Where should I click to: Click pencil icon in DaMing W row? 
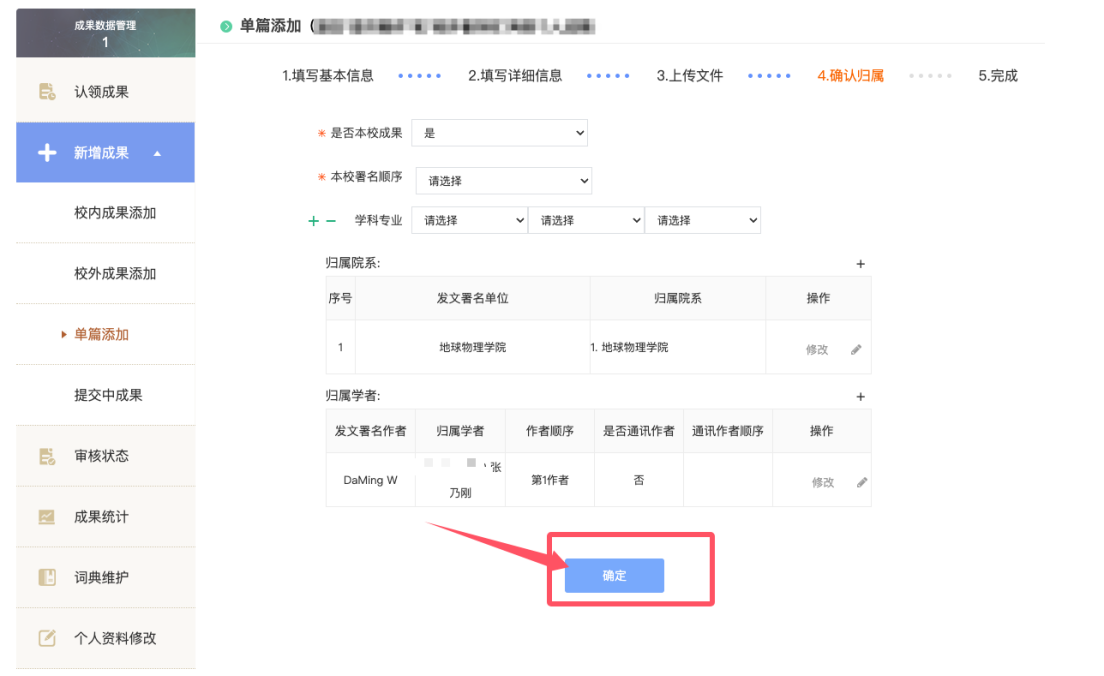click(x=862, y=482)
